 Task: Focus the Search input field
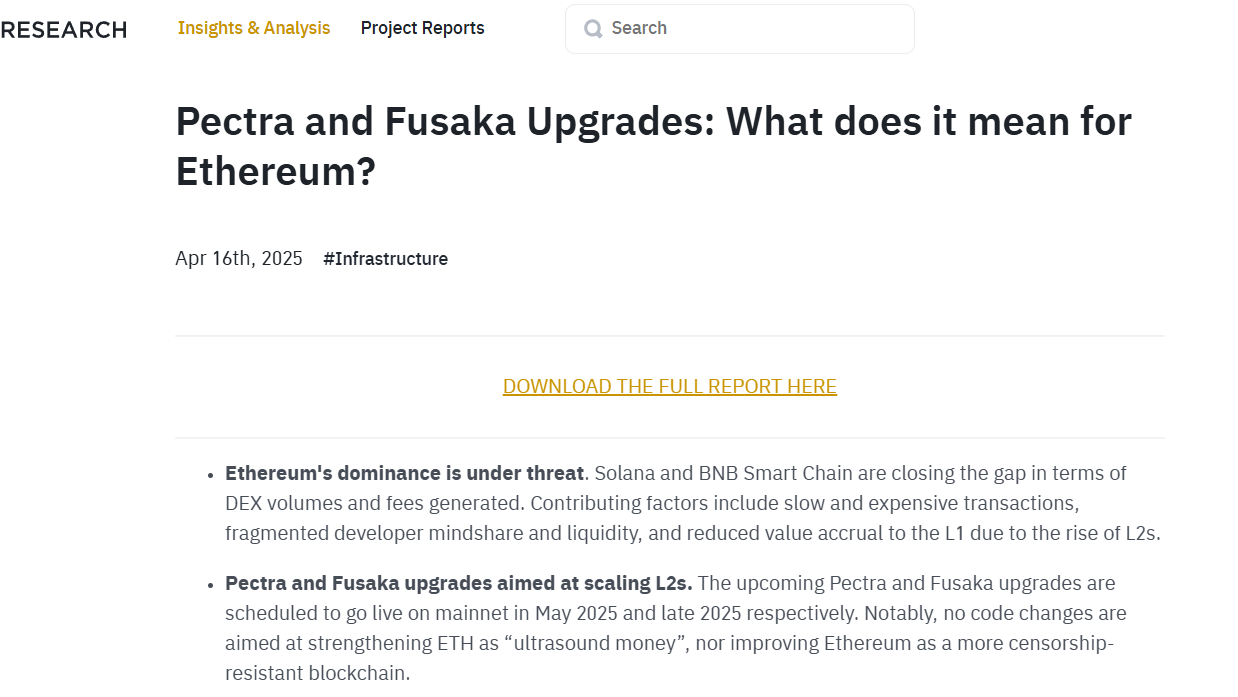point(740,29)
